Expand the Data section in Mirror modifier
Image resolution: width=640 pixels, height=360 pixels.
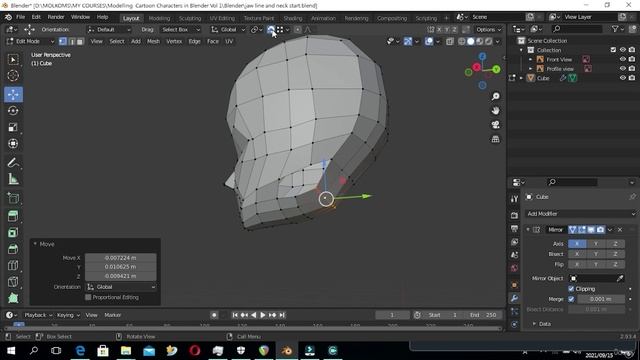pyautogui.click(x=534, y=324)
